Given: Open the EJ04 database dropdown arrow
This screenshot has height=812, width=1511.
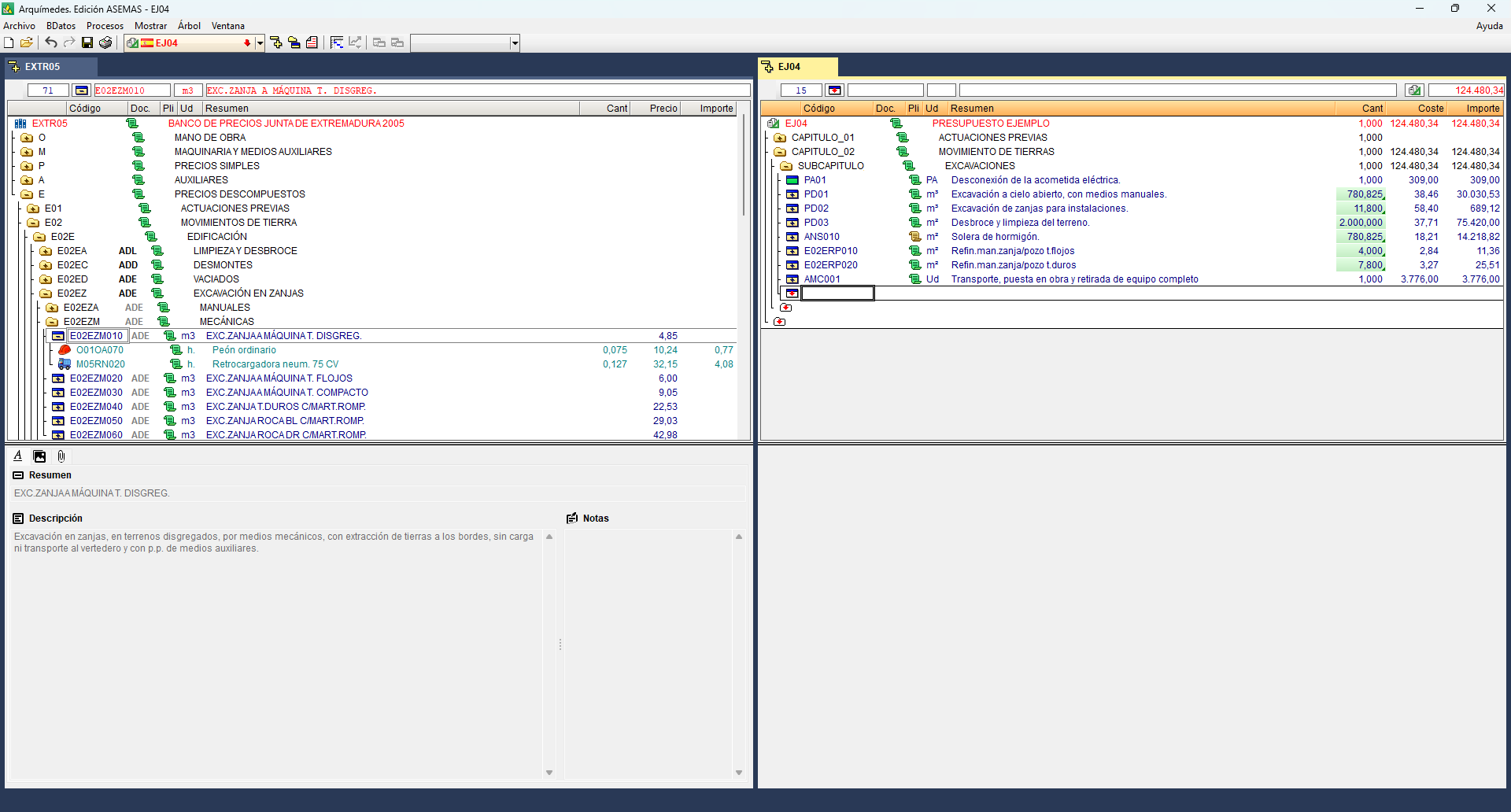Looking at the screenshot, I should [260, 43].
